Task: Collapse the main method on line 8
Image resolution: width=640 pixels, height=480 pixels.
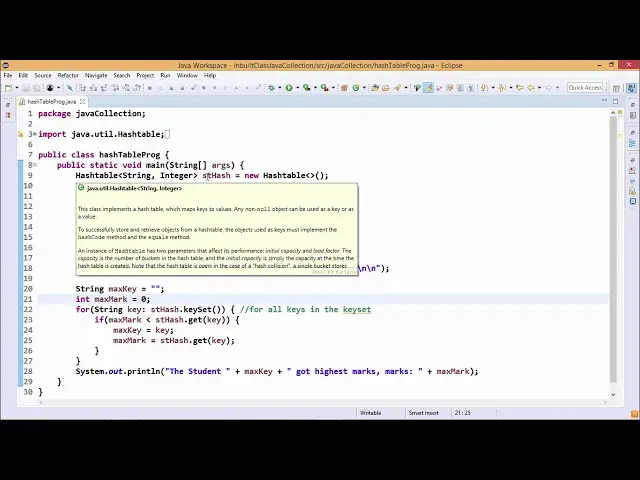Action: pos(35,165)
